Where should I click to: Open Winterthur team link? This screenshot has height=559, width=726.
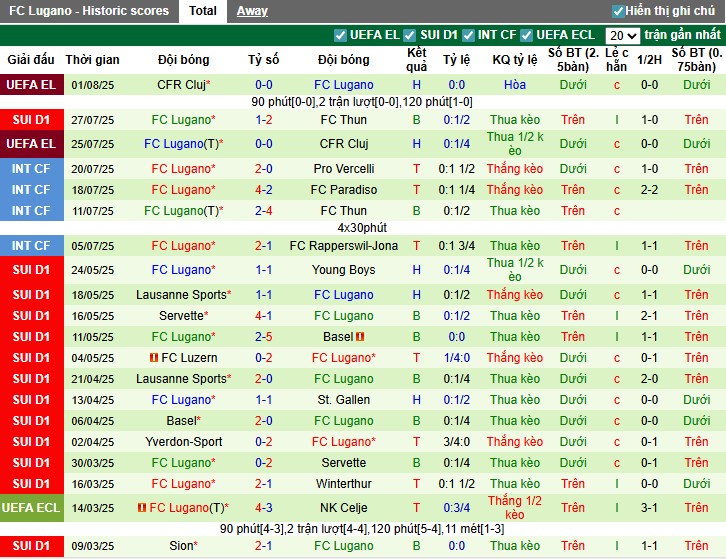344,484
